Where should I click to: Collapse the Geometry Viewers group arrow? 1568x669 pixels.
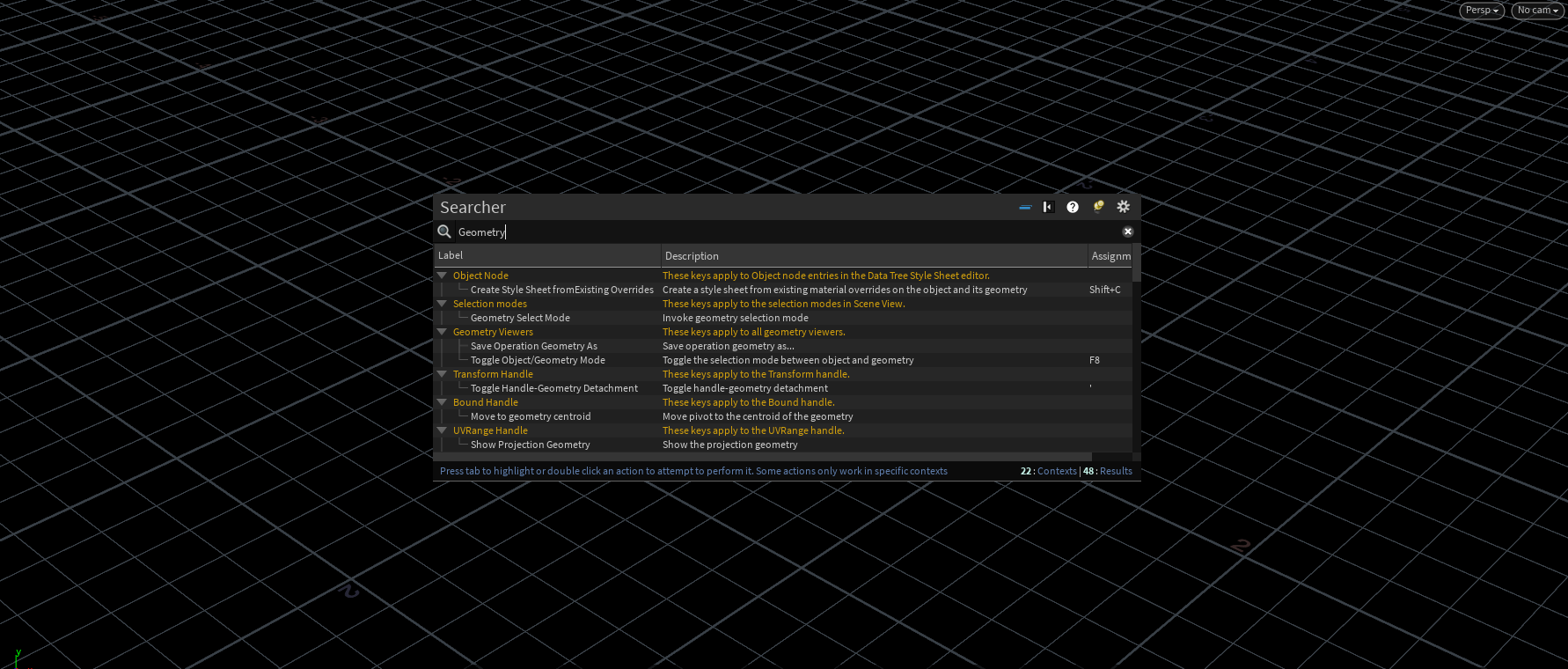coord(442,332)
